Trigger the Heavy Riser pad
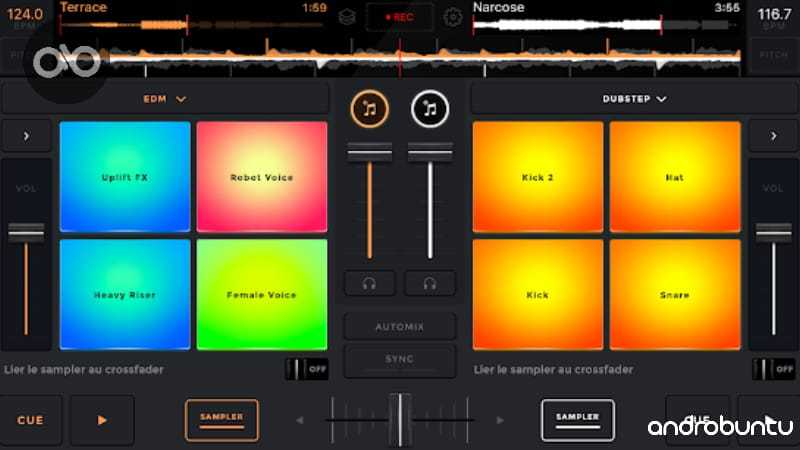The height and width of the screenshot is (450, 800). point(125,295)
